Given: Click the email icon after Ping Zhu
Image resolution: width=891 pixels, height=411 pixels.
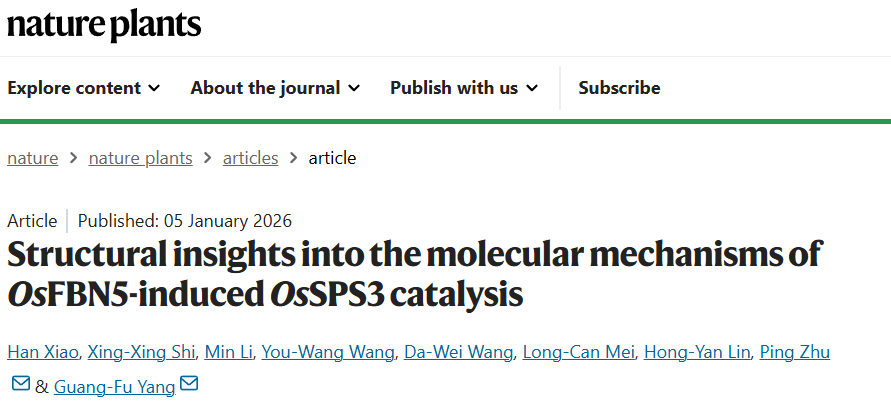Looking at the screenshot, I should pos(20,384).
